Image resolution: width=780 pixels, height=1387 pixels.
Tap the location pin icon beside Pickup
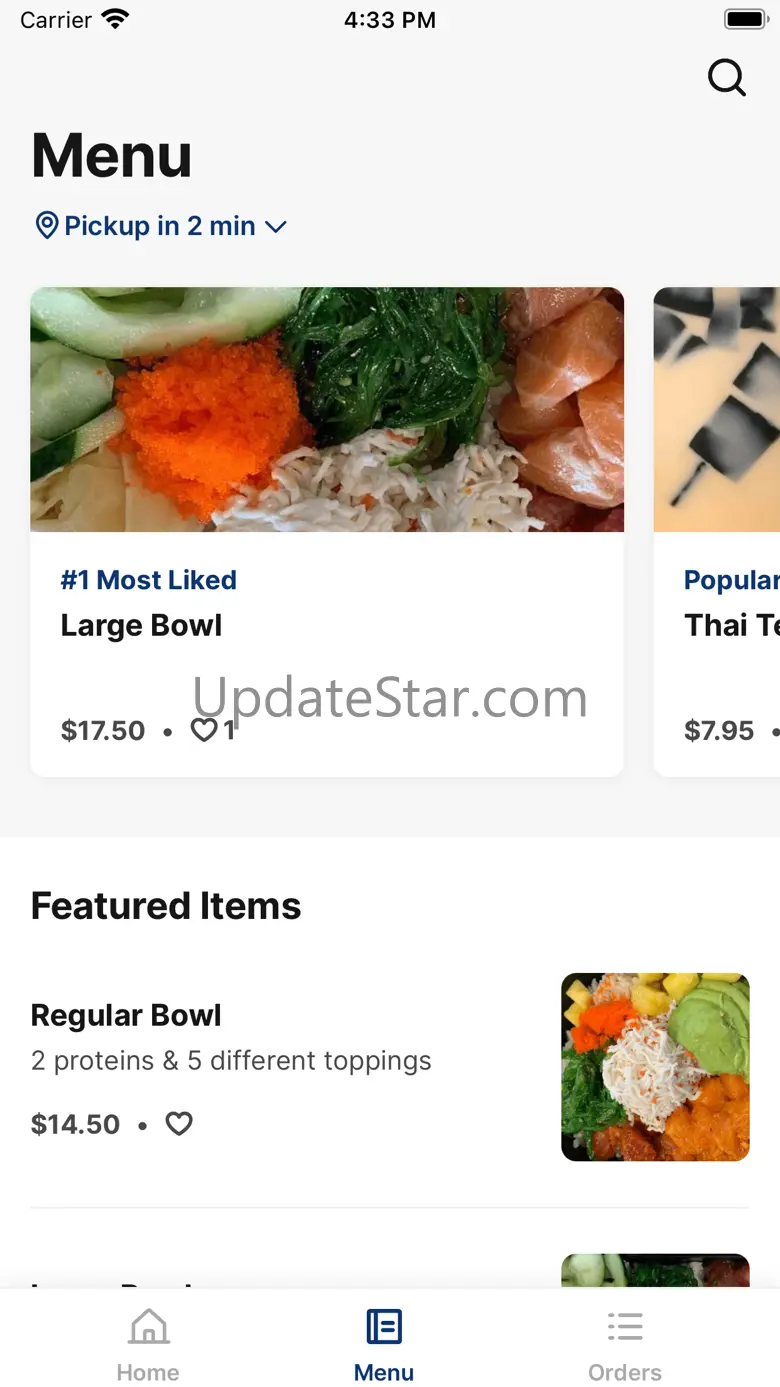(46, 225)
